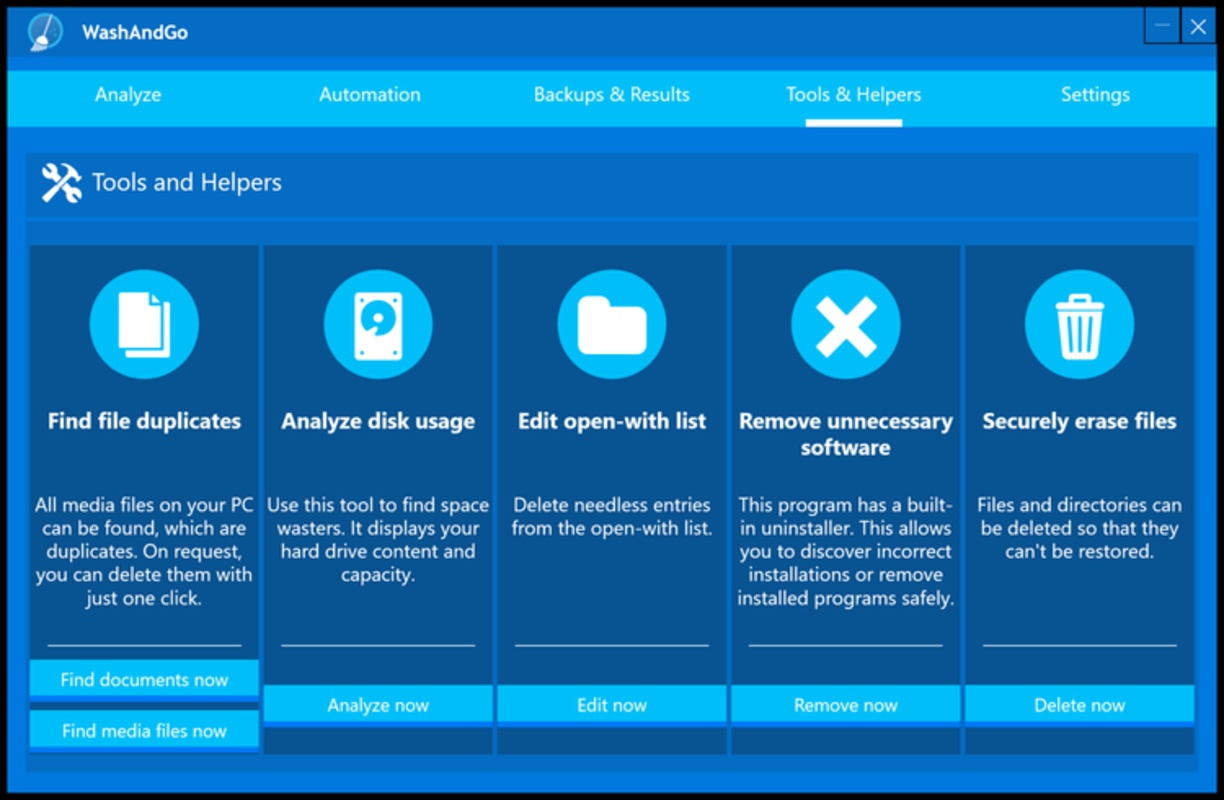The image size is (1224, 800).
Task: Click the Find file duplicates heading
Action: coord(144,421)
